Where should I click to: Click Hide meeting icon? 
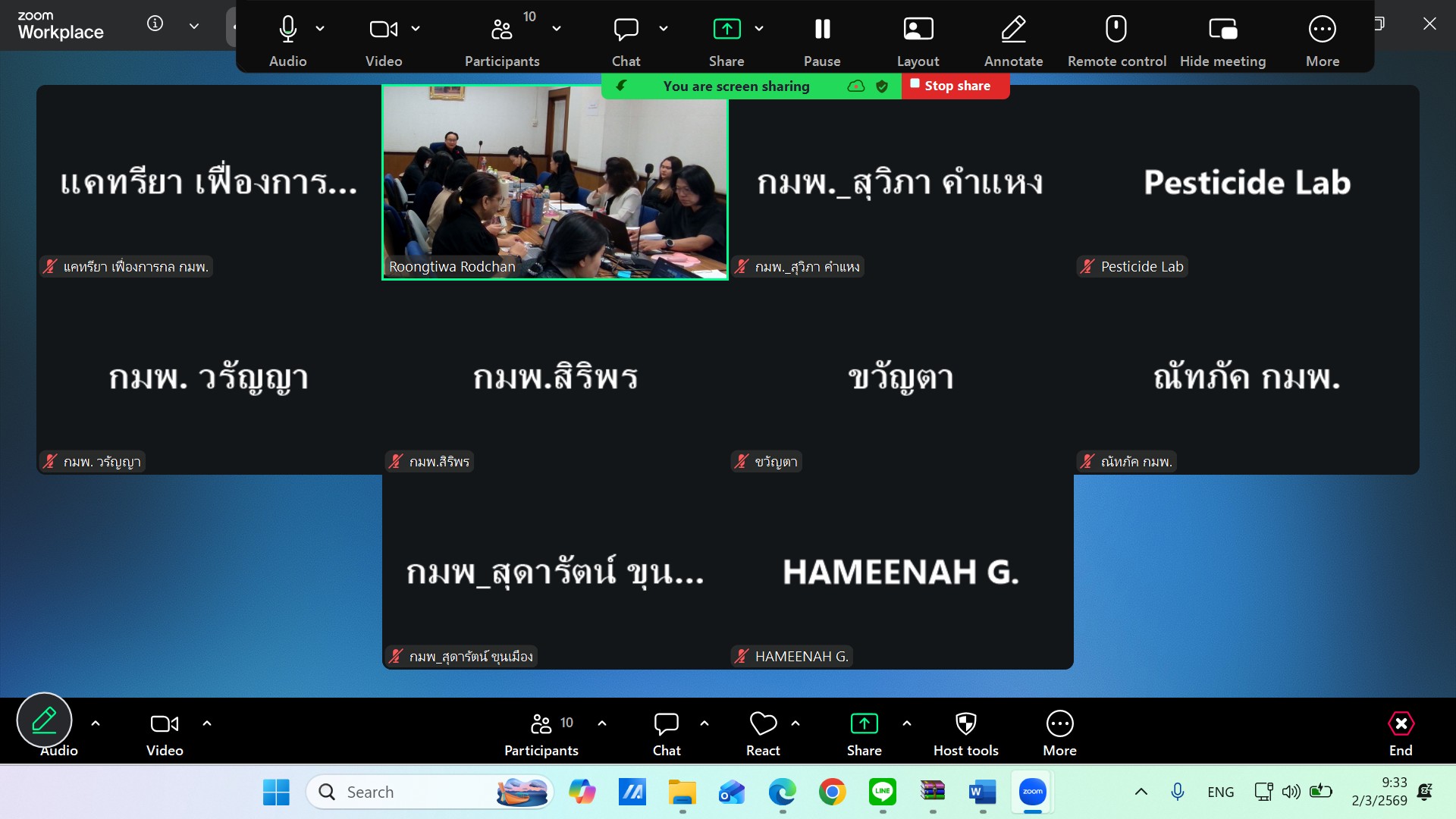pyautogui.click(x=1222, y=30)
